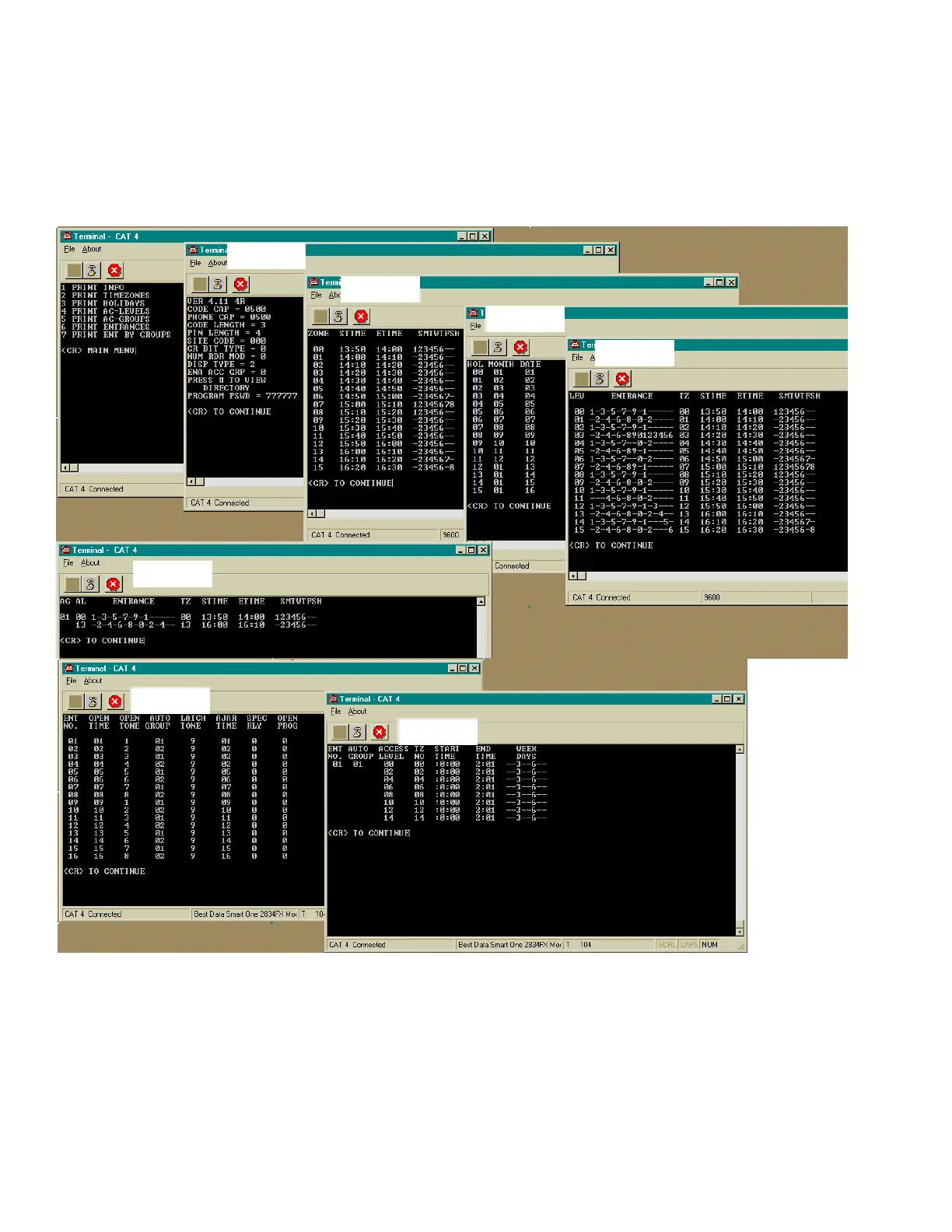Click red X icon in ACCESS LEVEL WEEK DAYS window
Screen dimensions: 952x1232
click(x=380, y=732)
